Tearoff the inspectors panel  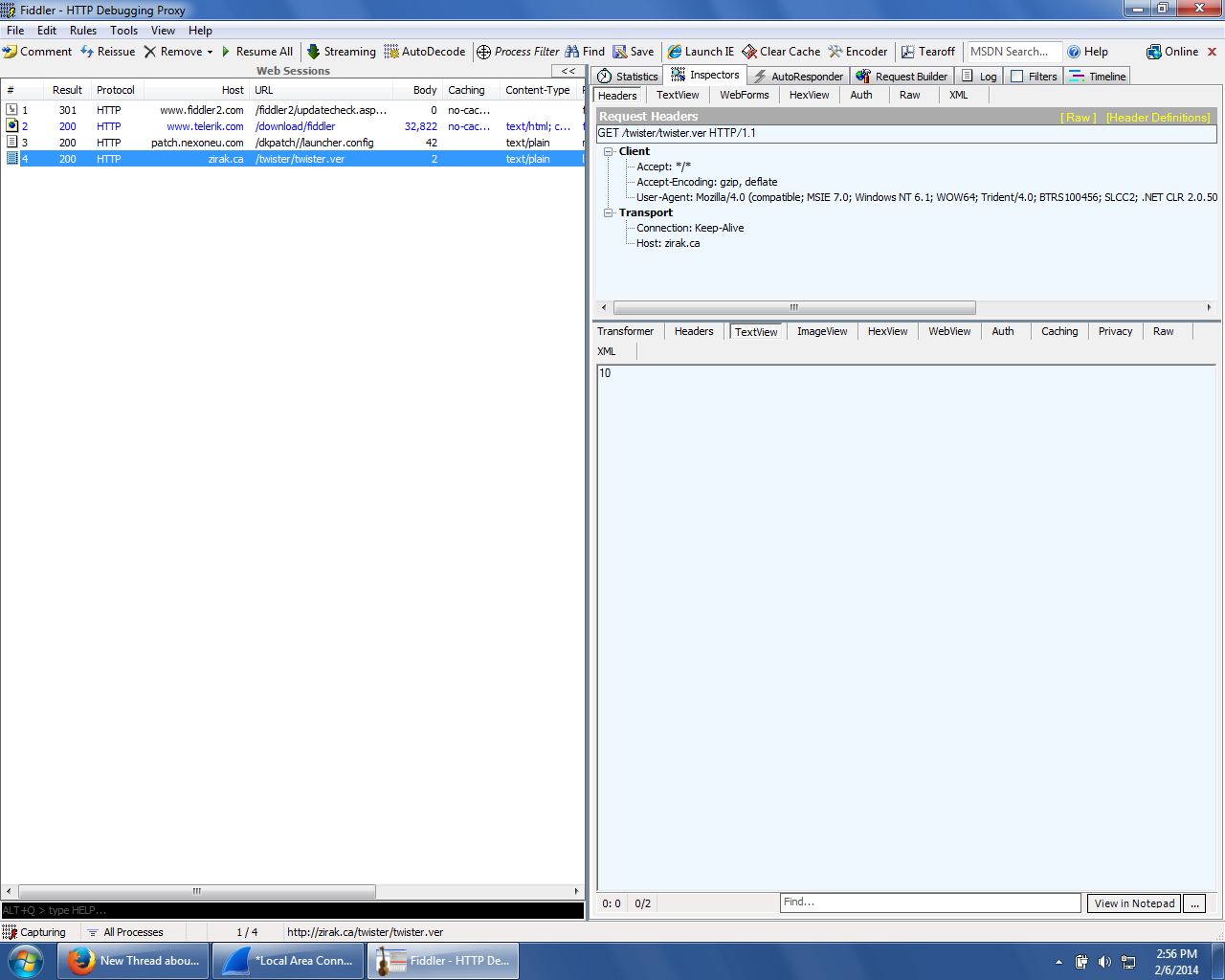coord(928,52)
